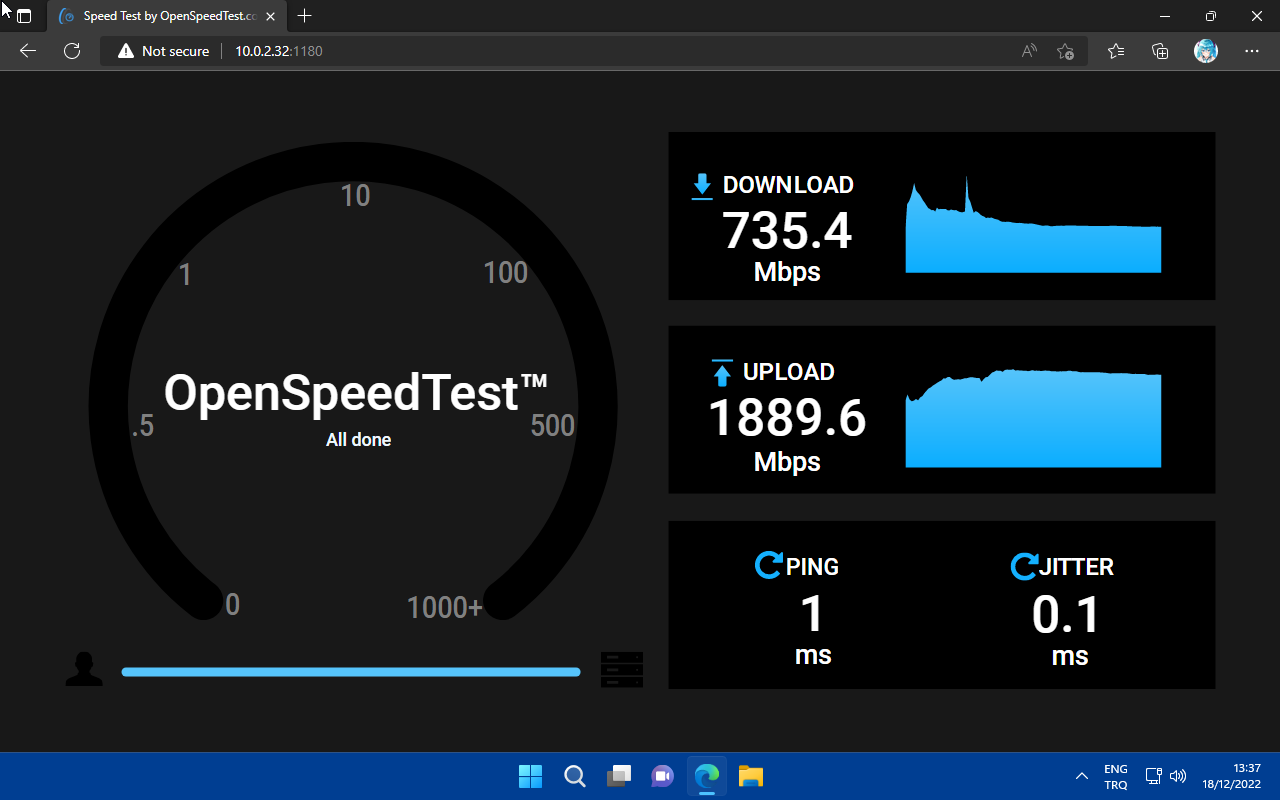Open the Windows Start menu
The width and height of the screenshot is (1280, 800).
coord(530,776)
